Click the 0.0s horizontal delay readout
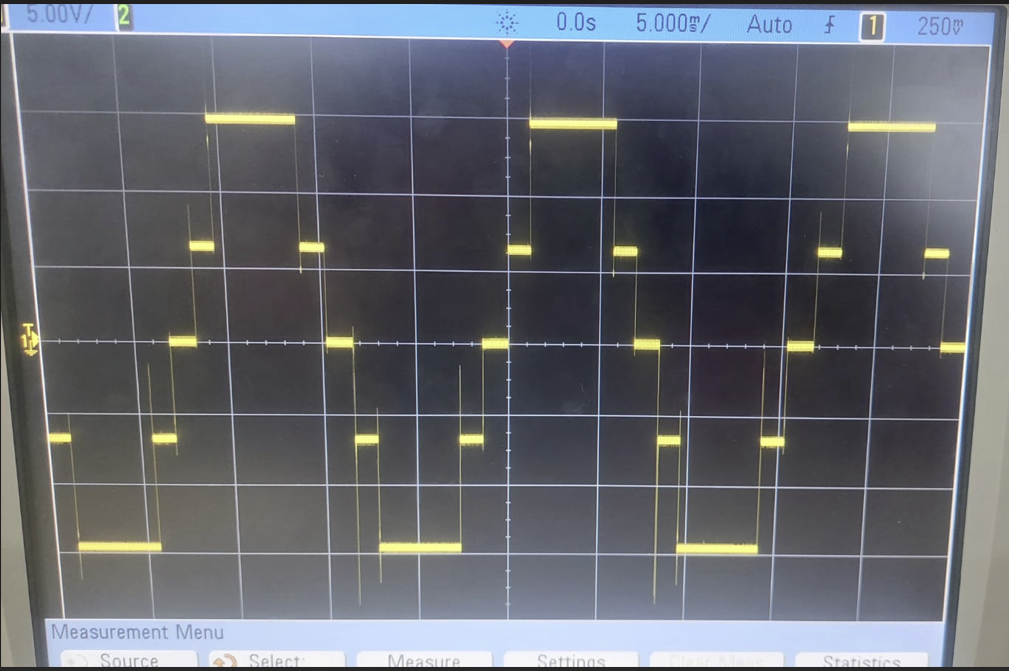The image size is (1009, 671). tap(576, 22)
